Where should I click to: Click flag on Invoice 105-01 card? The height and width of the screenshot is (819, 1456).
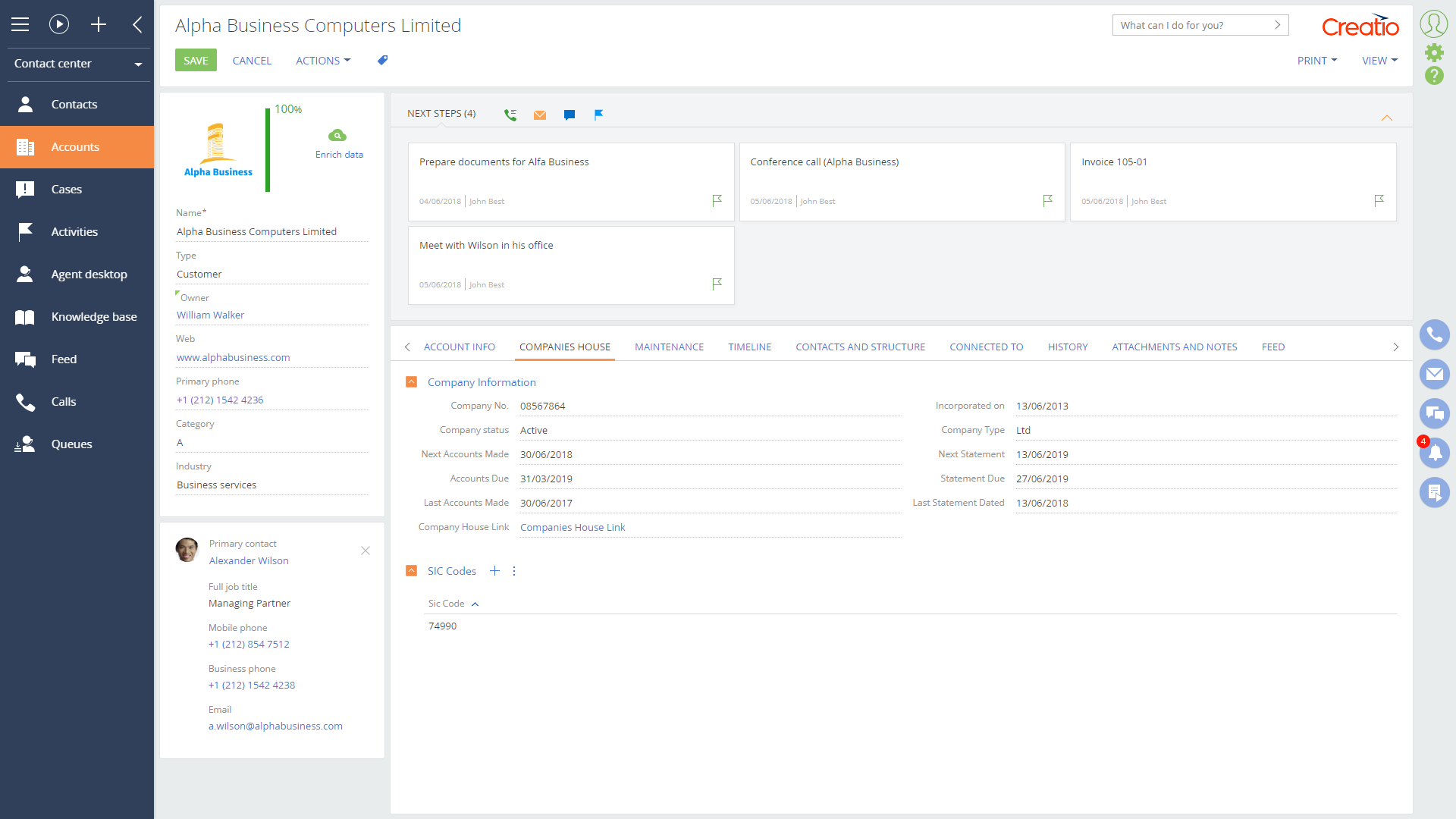click(1379, 200)
